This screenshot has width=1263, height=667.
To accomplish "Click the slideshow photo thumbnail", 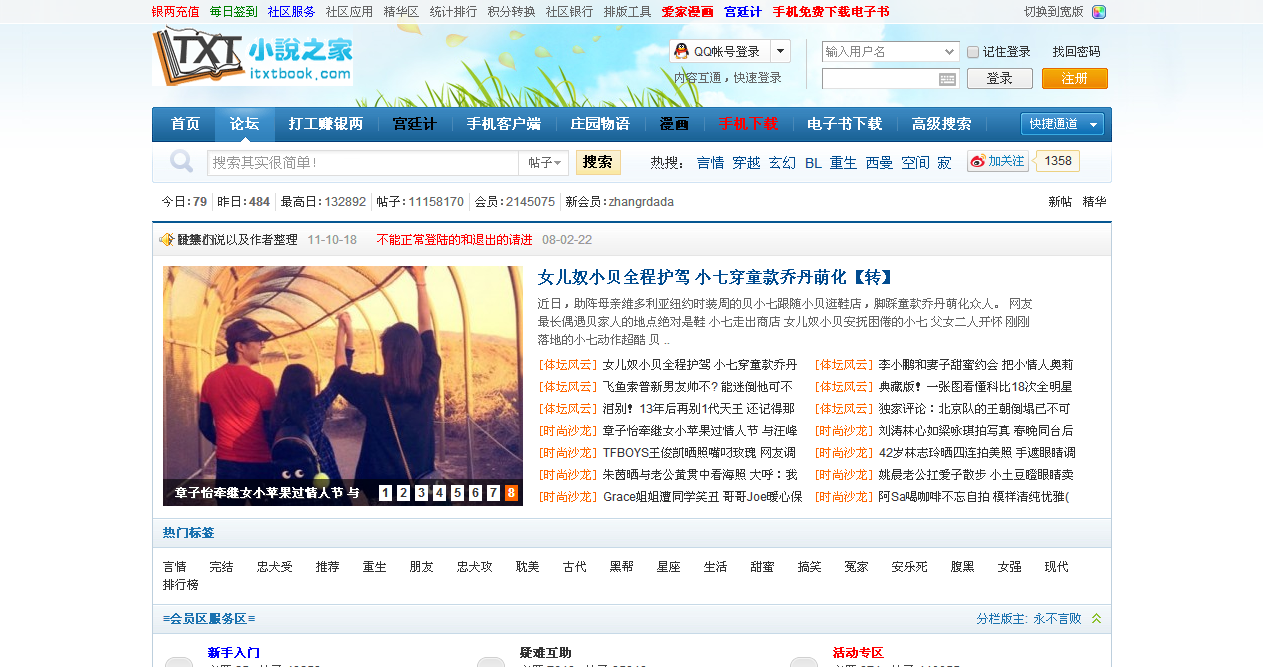I will point(343,386).
